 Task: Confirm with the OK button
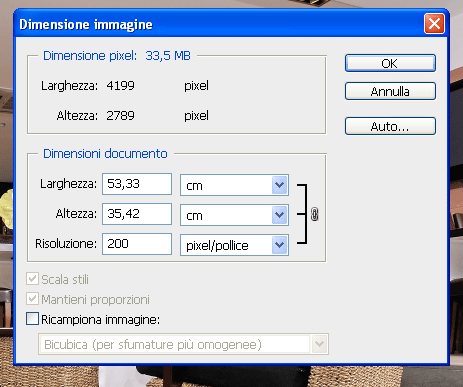point(390,63)
